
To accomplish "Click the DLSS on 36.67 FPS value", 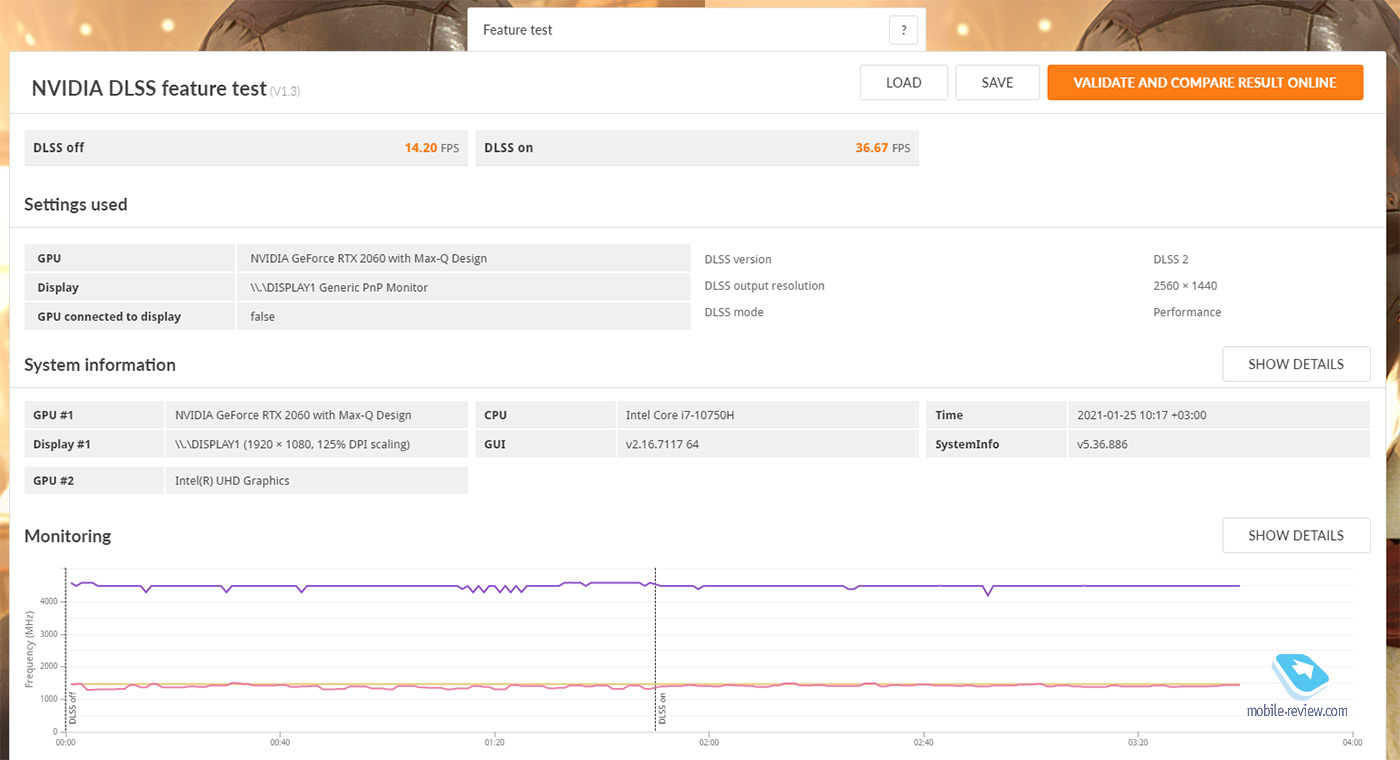I will click(x=883, y=148).
